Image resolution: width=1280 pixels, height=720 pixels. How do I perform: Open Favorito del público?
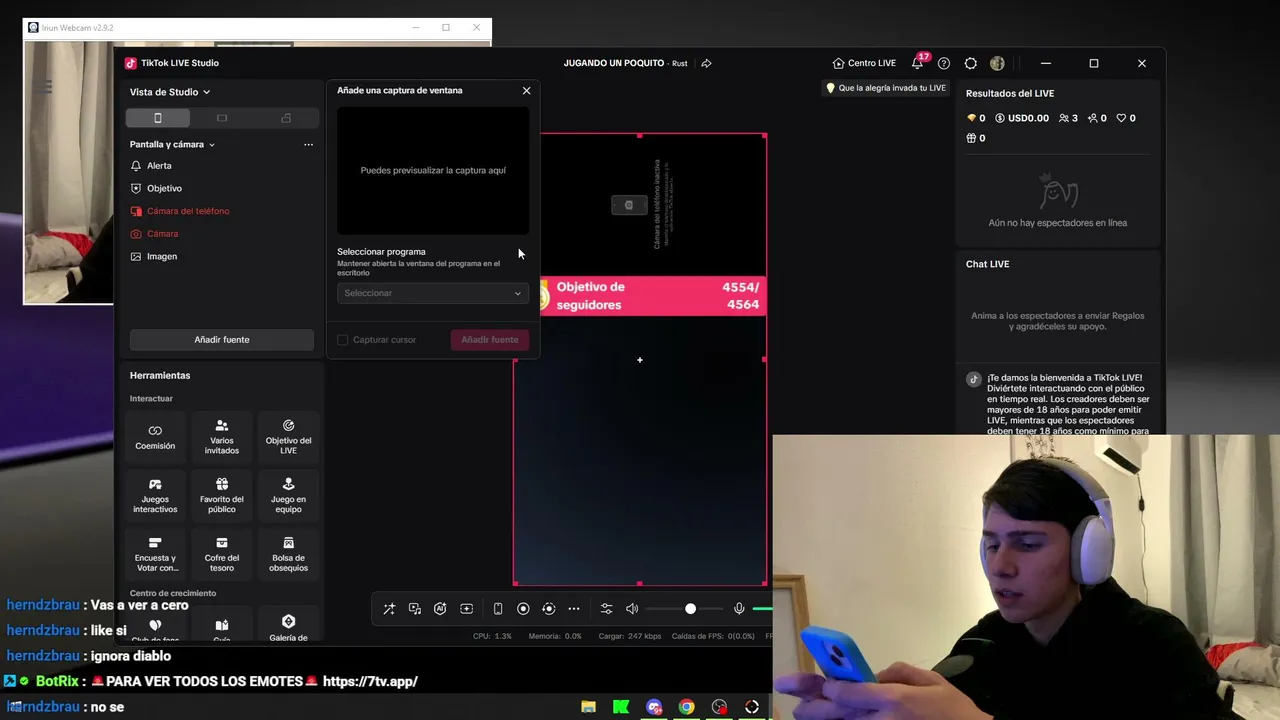click(x=222, y=496)
